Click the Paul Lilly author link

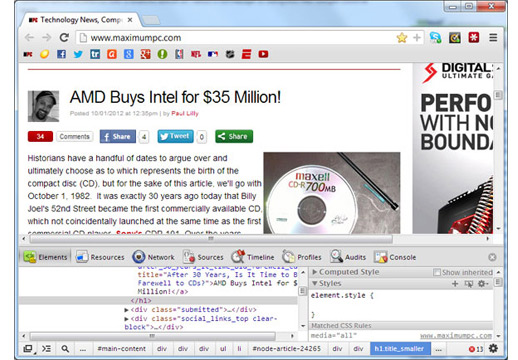pos(185,113)
